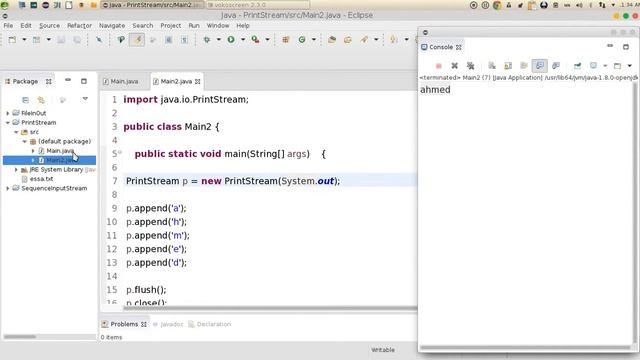
Task: Minimize the Console view panel
Action: [610, 46]
